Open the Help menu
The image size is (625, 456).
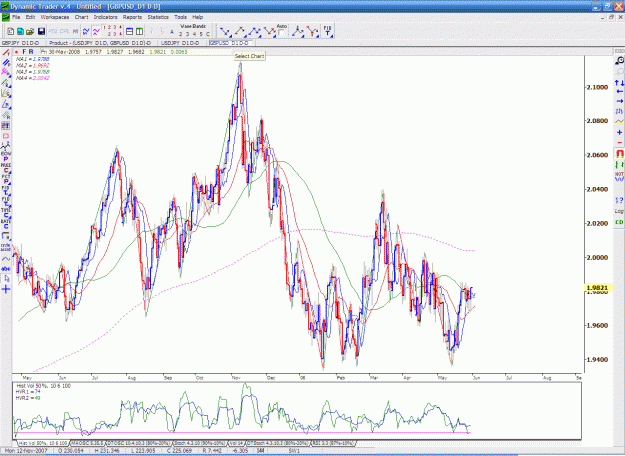[198, 17]
